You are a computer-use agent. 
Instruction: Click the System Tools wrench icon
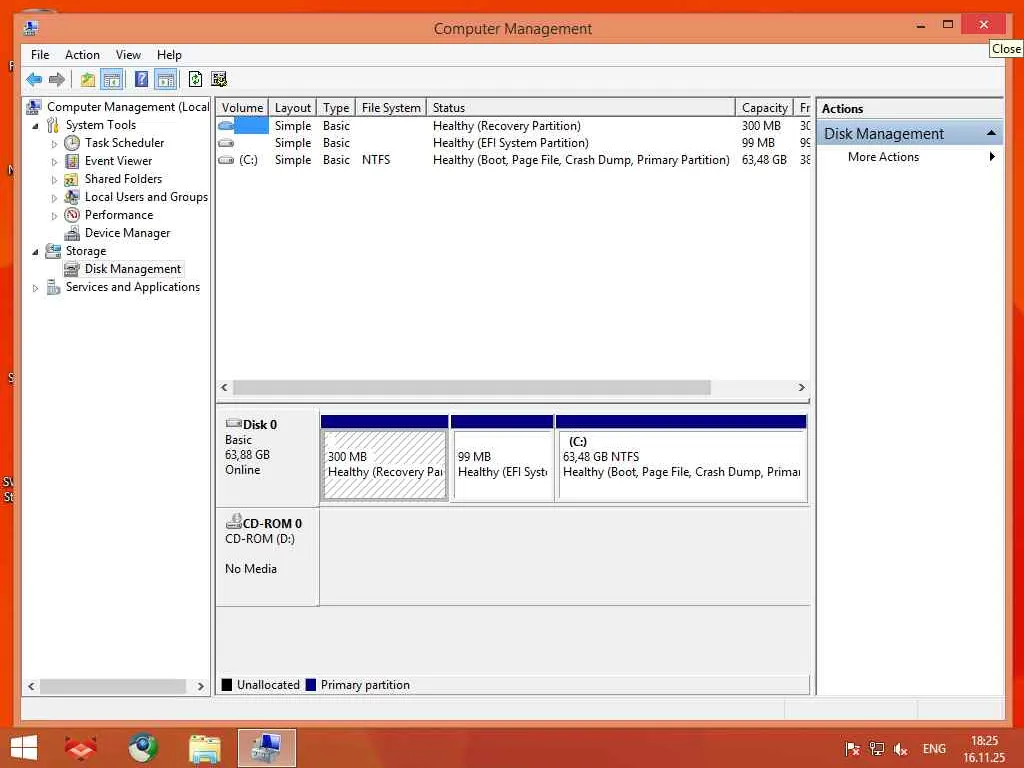coord(53,125)
